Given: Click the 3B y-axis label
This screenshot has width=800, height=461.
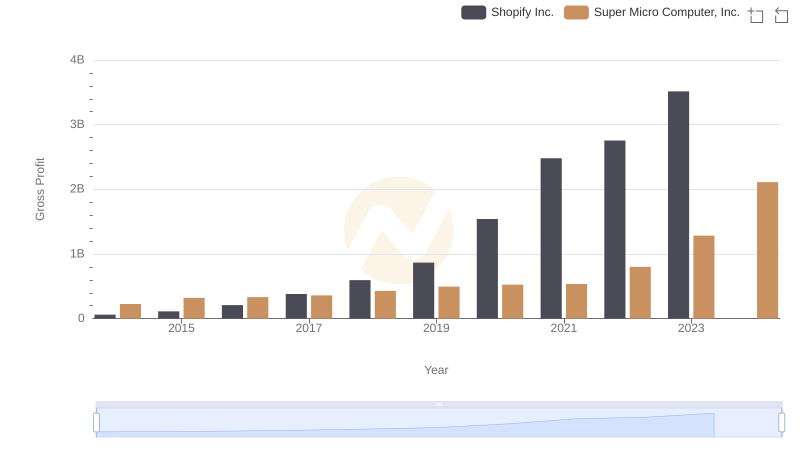Looking at the screenshot, I should (77, 124).
